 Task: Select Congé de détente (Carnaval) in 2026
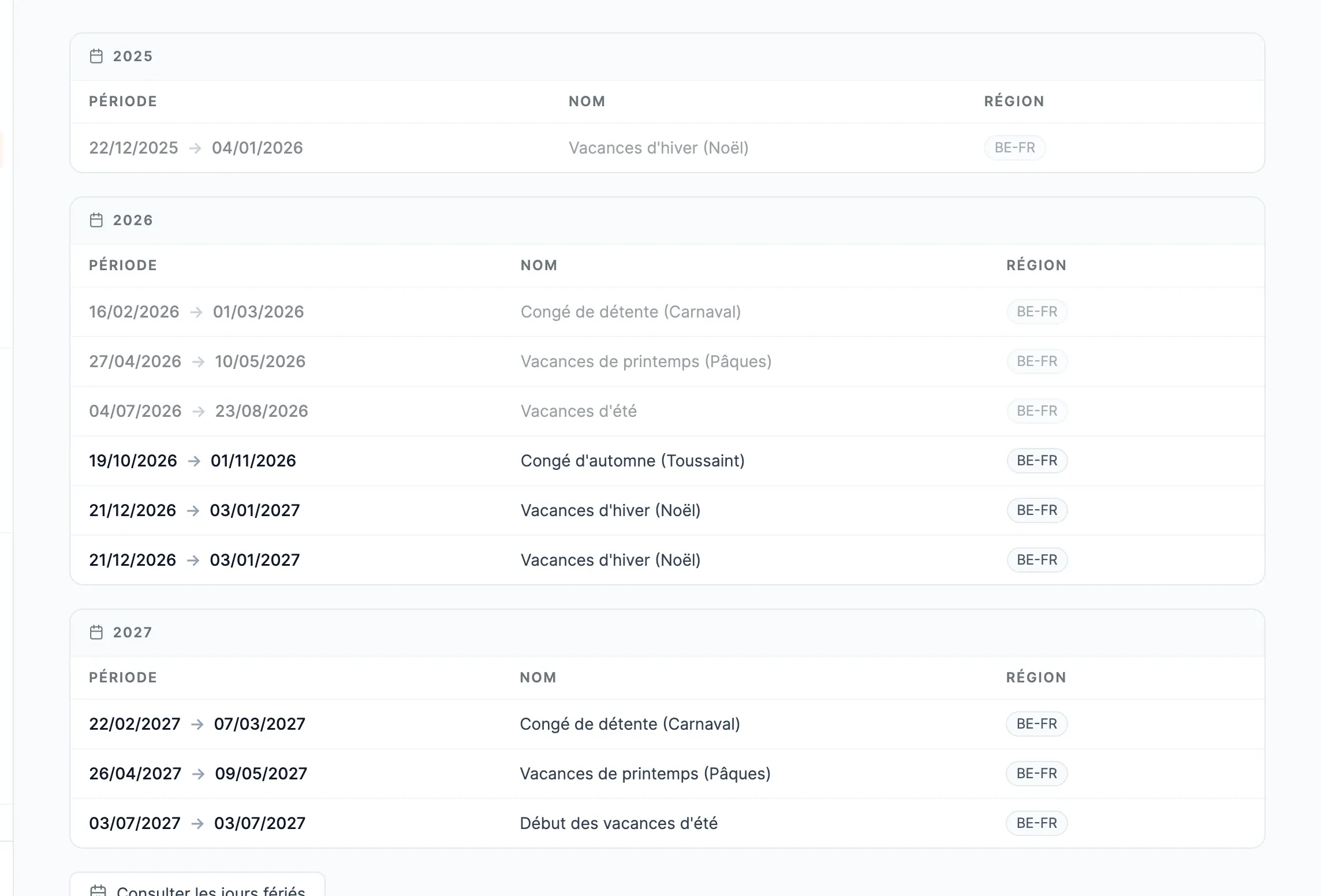coord(630,312)
